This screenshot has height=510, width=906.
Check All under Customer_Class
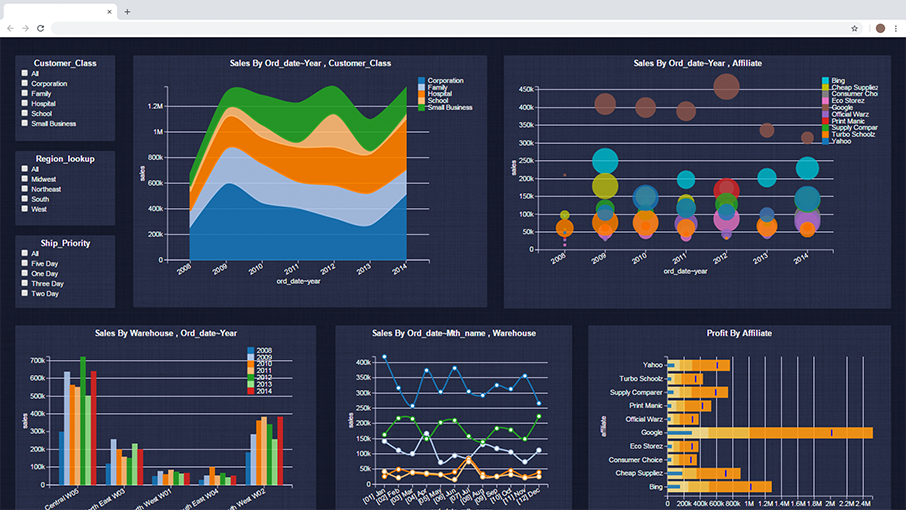[24, 73]
